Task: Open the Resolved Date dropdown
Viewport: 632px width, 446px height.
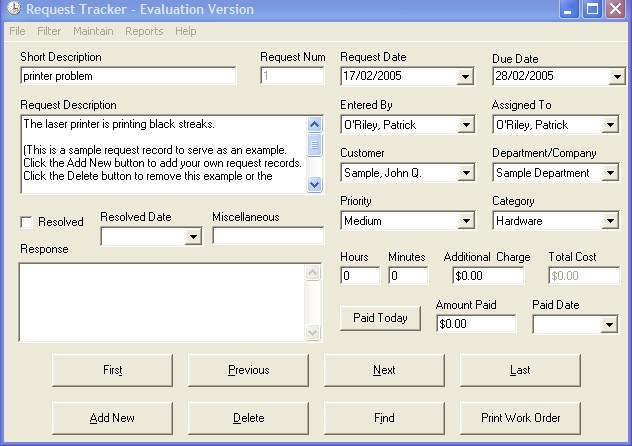Action: [x=193, y=237]
